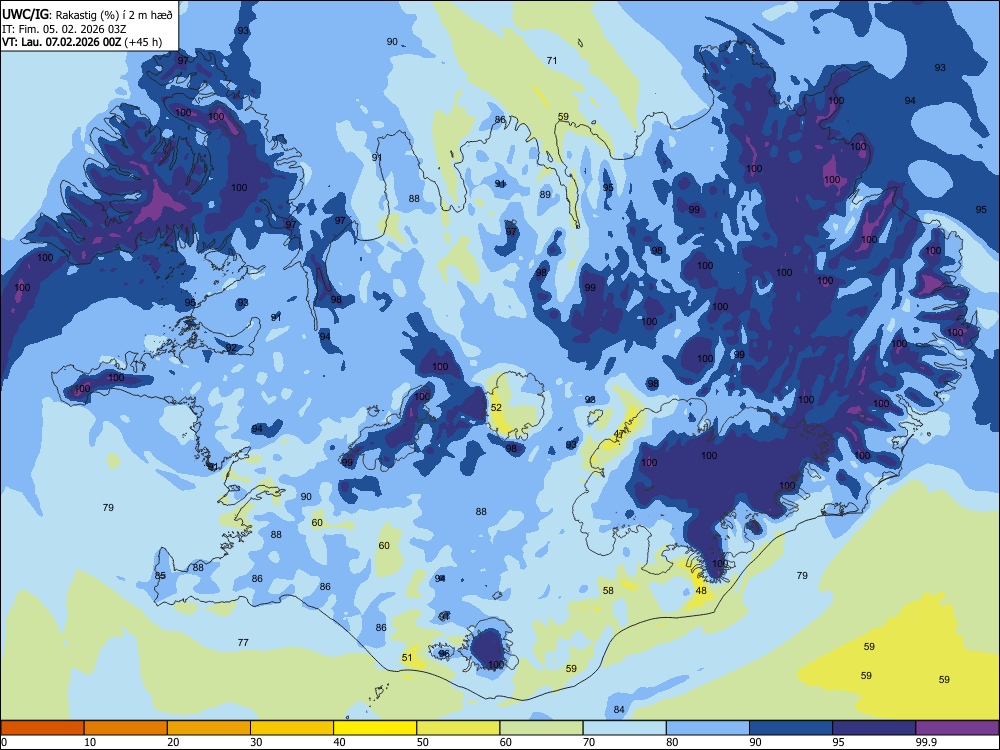The height and width of the screenshot is (750, 1000).
Task: Click the legend tick label '30'
Action: [x=256, y=742]
